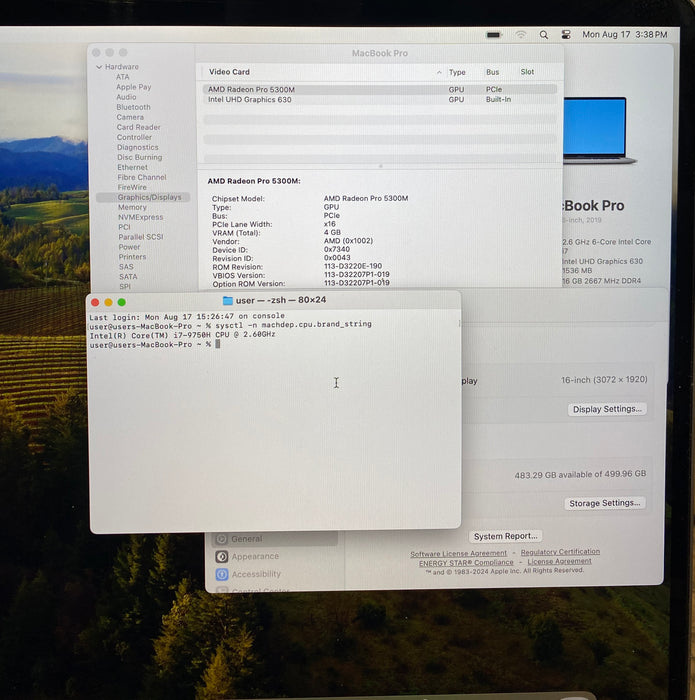This screenshot has width=695, height=700.
Task: Click the Bus column header
Action: [492, 72]
